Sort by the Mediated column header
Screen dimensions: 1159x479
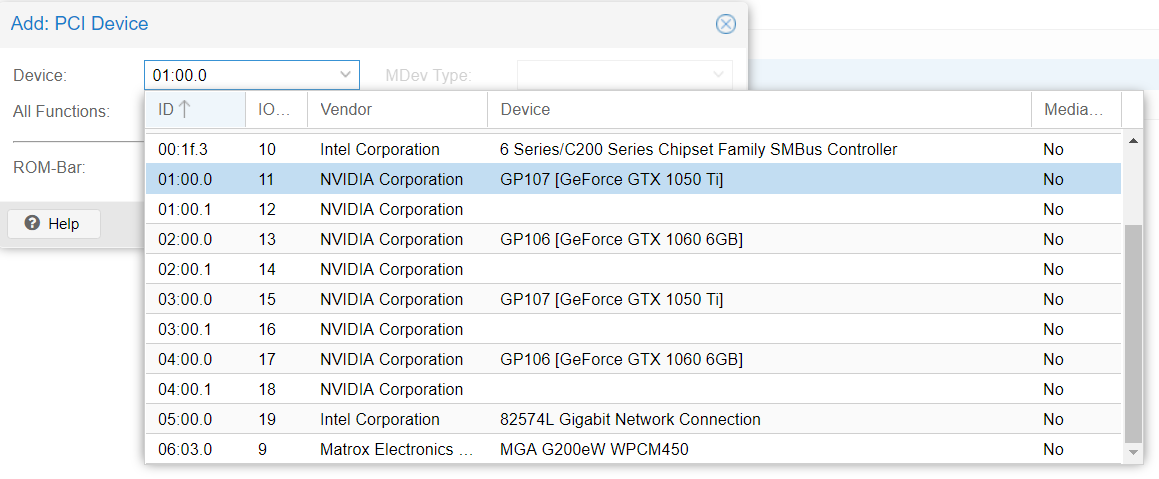tap(1076, 109)
